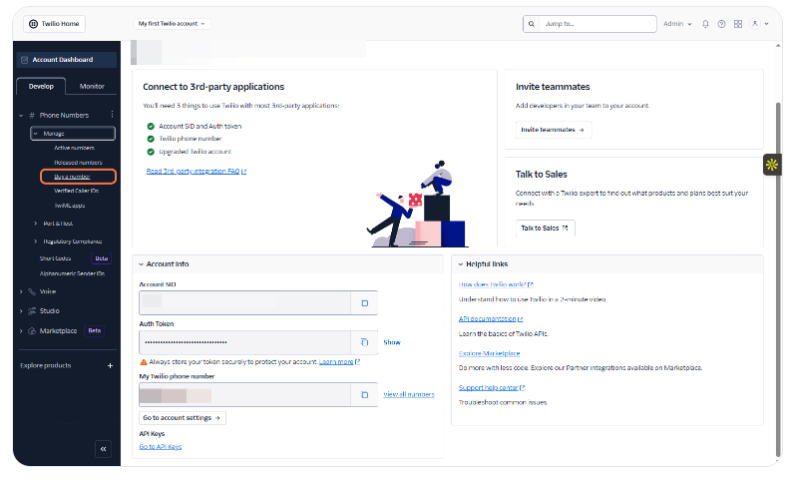Switch to the Monitor tab

[x=92, y=86]
